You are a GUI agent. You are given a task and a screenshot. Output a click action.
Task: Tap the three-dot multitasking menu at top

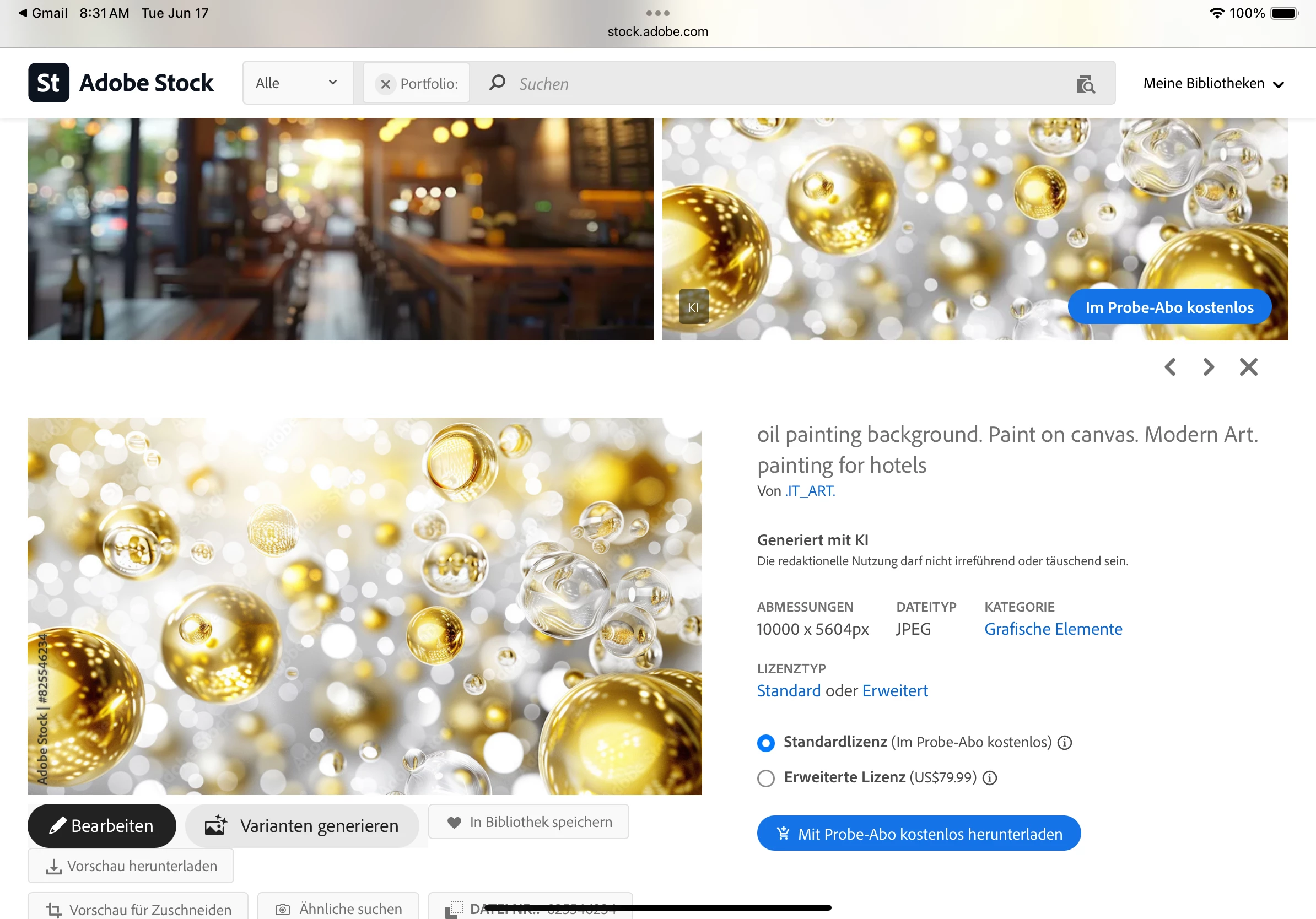click(657, 13)
